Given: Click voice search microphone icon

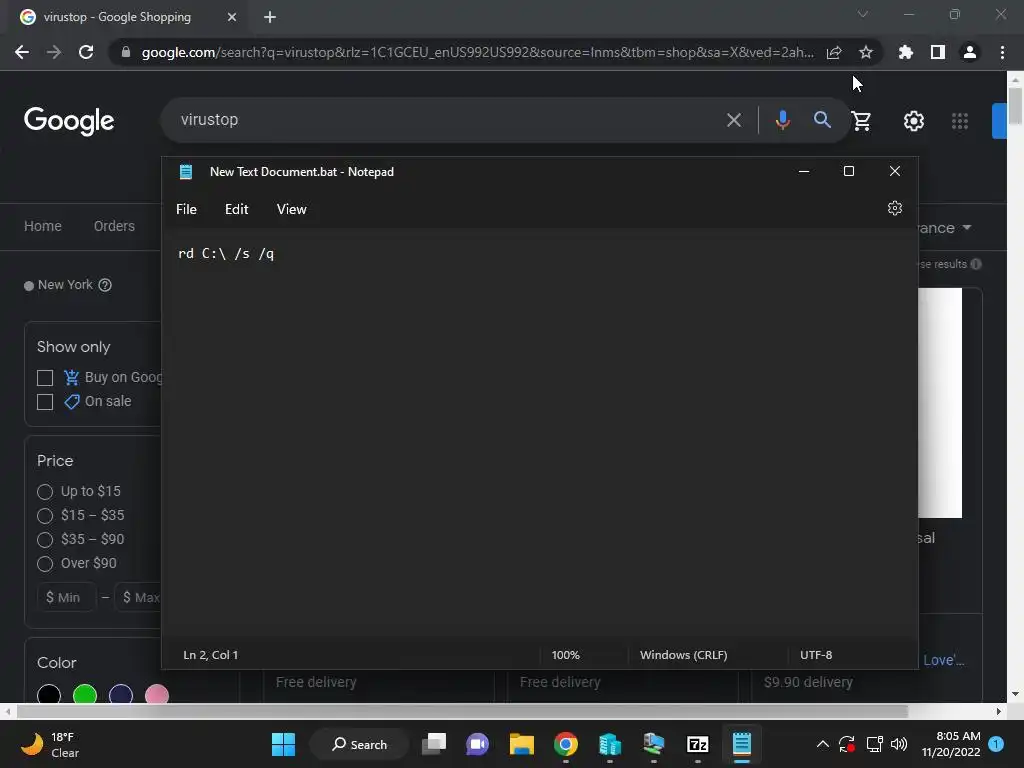Looking at the screenshot, I should point(782,120).
